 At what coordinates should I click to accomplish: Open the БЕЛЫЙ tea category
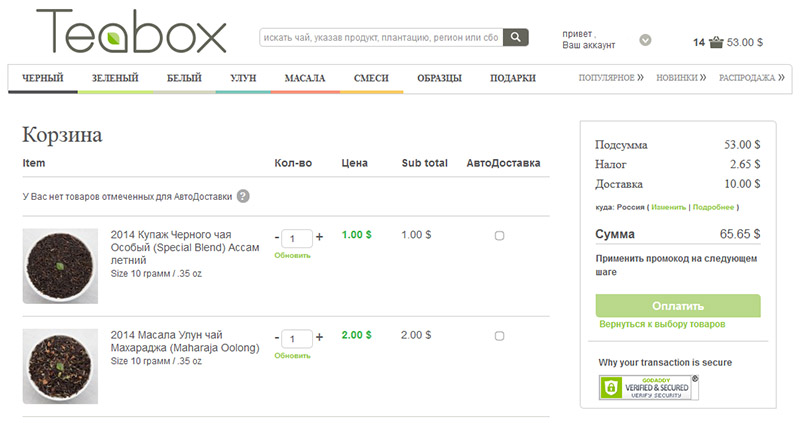(x=184, y=78)
